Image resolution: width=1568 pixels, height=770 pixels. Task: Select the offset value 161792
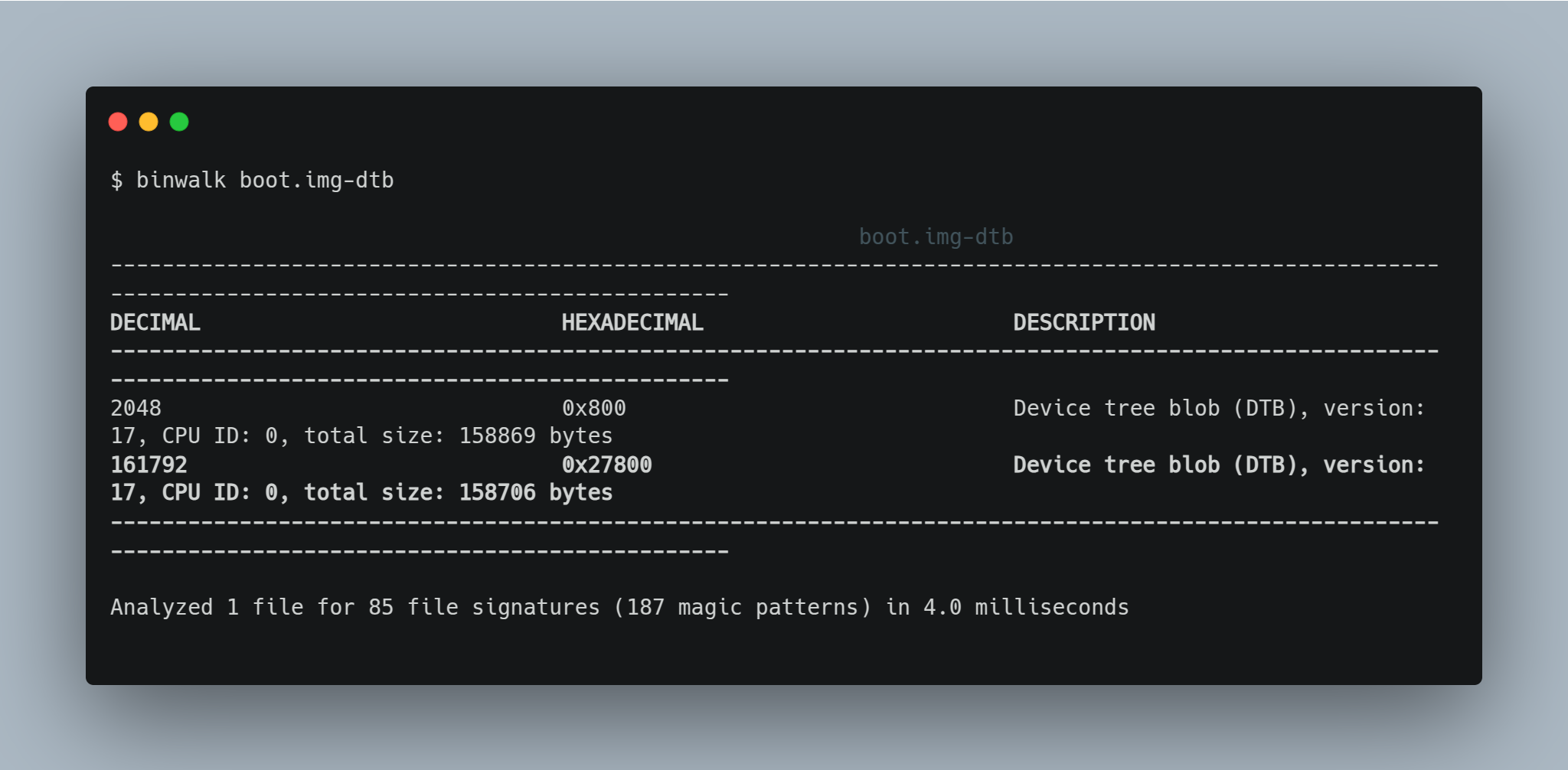click(x=150, y=465)
